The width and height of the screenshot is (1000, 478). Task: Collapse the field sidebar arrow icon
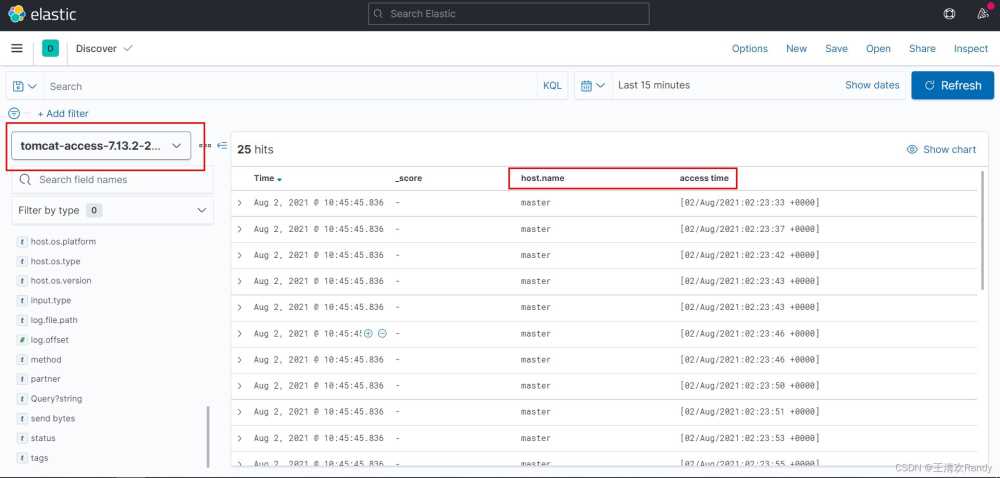[x=221, y=146]
